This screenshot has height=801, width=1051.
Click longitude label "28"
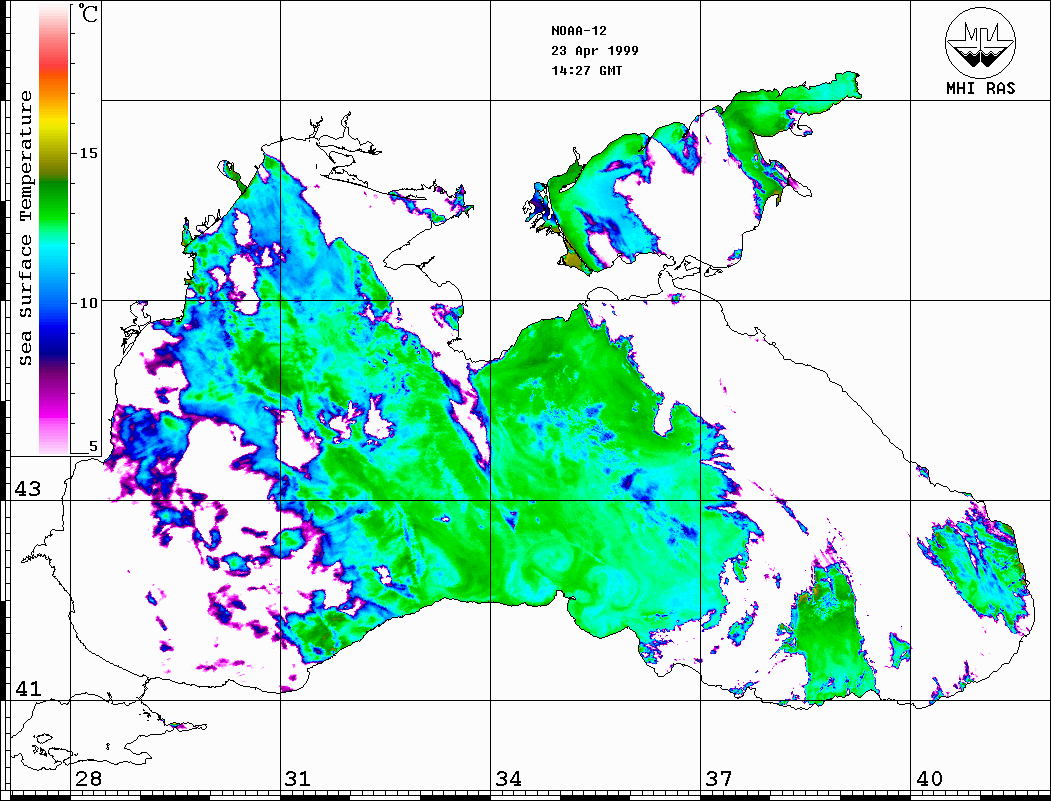tap(88, 779)
